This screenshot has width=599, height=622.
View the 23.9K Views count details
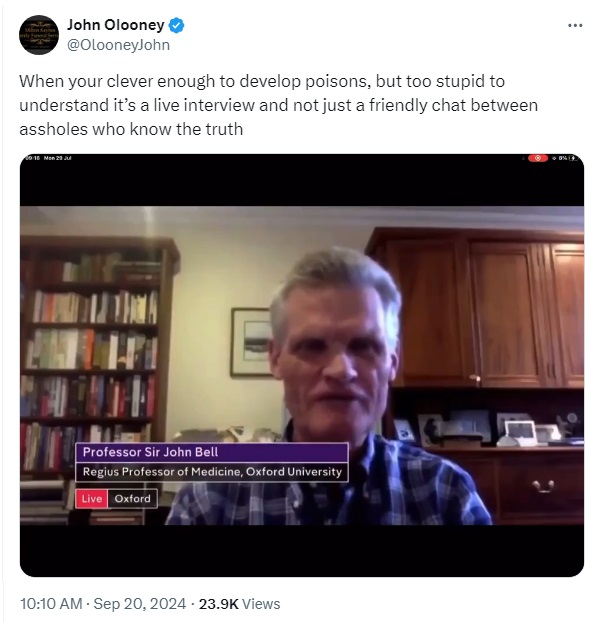[x=239, y=604]
